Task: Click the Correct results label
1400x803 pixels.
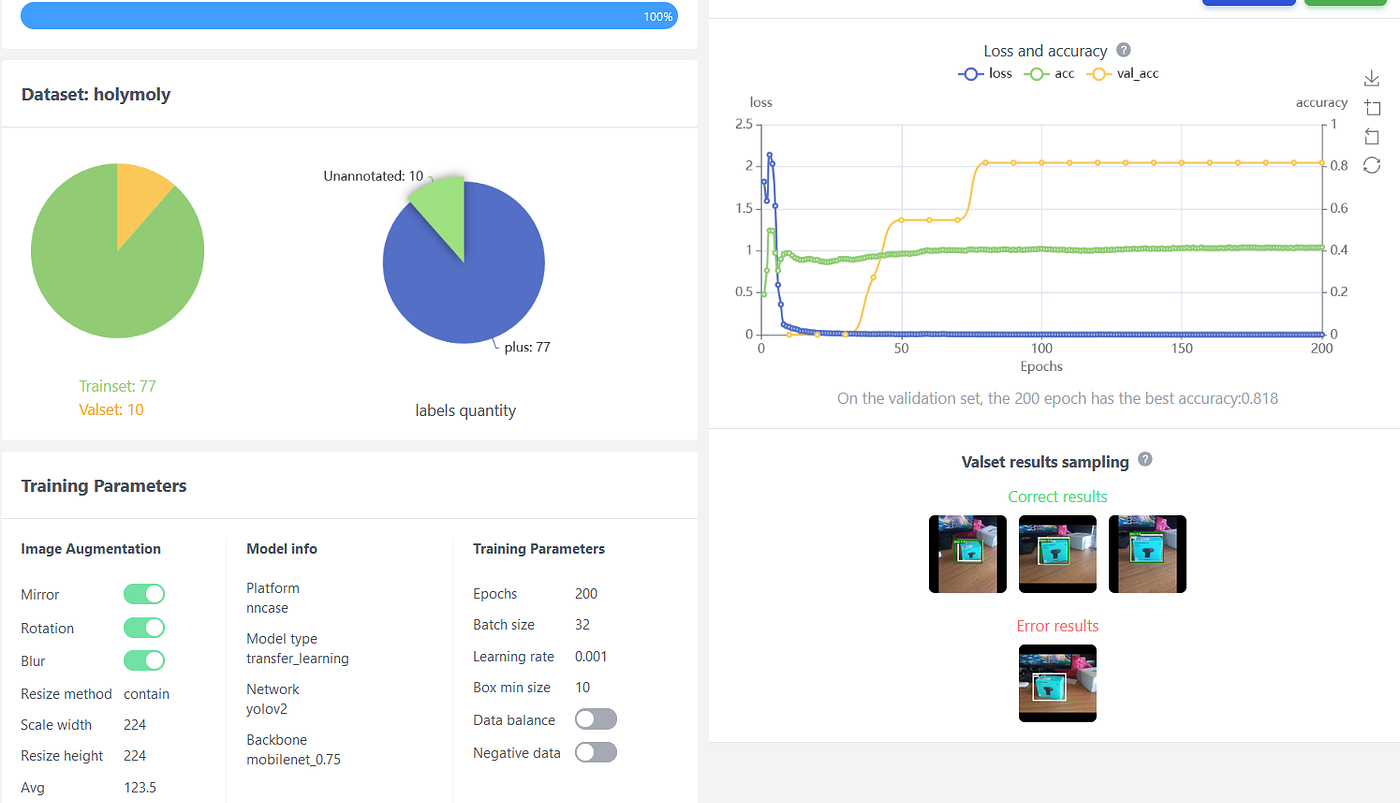Action: point(1057,496)
